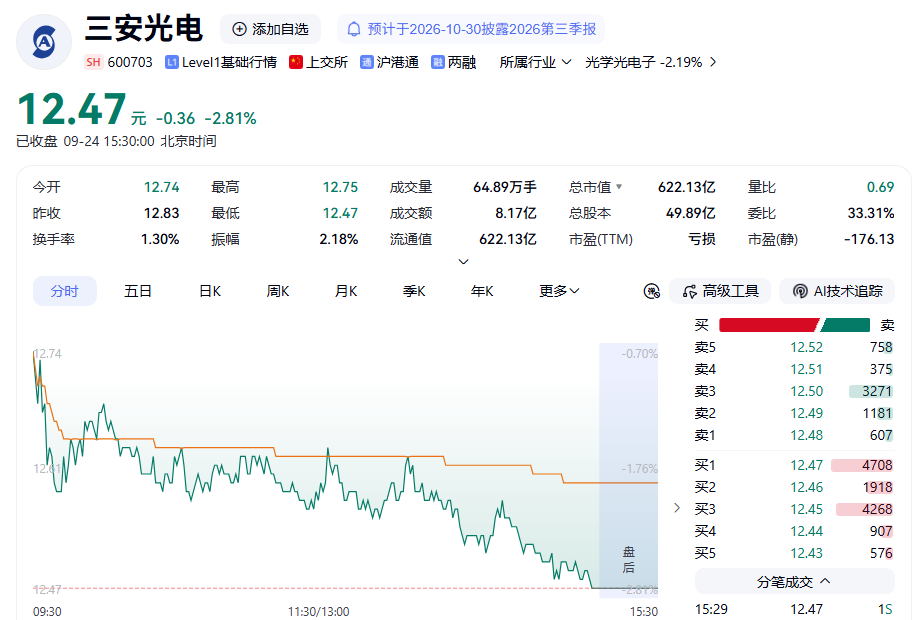The width and height of the screenshot is (923, 620).
Task: Click the 换手率 value 1.30%
Action: (160, 239)
